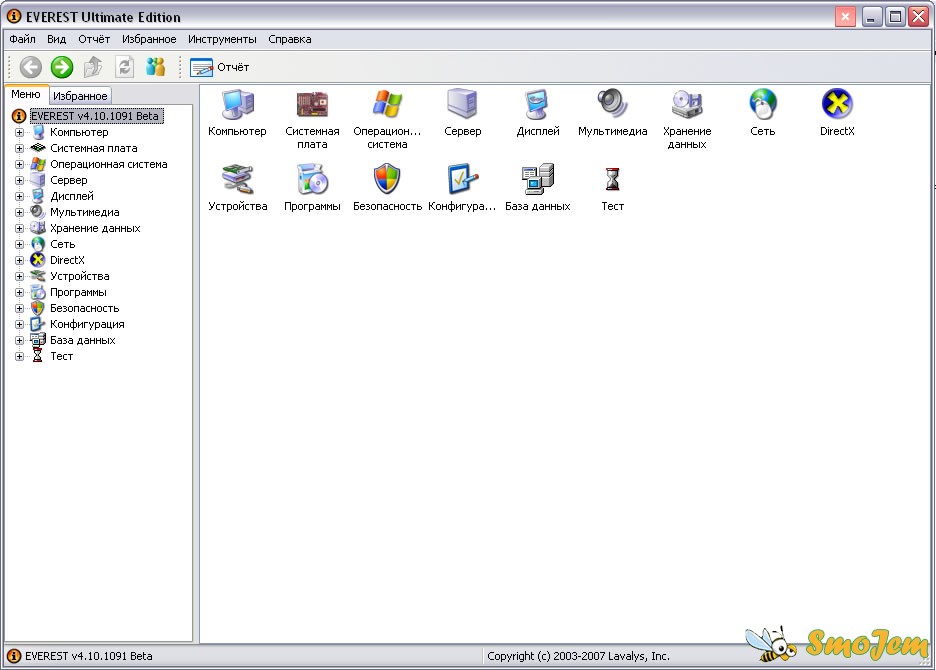Expand the Хранение данных tree node
The width and height of the screenshot is (936, 670).
19,228
